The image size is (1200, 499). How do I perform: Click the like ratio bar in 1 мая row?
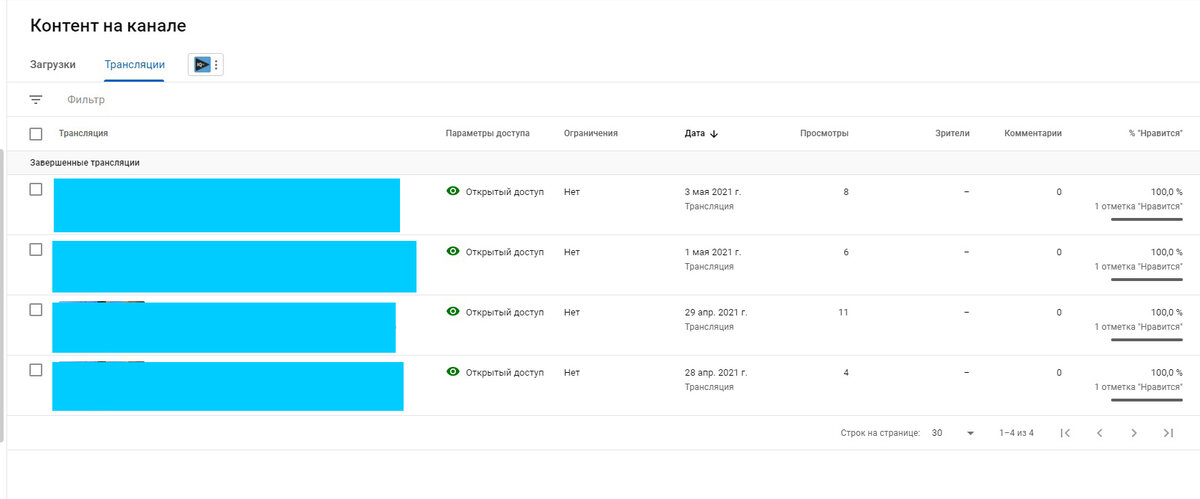(1147, 280)
